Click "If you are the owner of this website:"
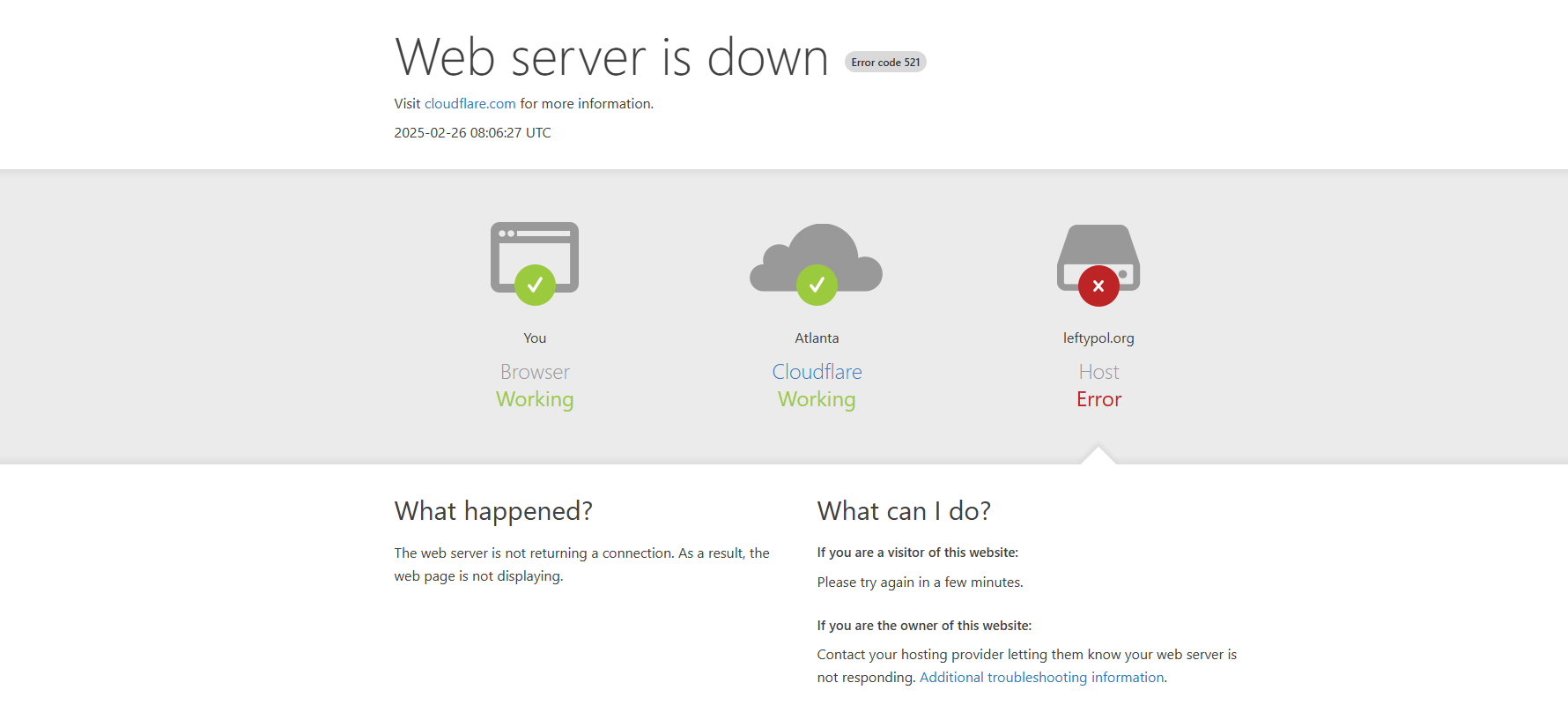This screenshot has width=1568, height=705. click(x=924, y=626)
